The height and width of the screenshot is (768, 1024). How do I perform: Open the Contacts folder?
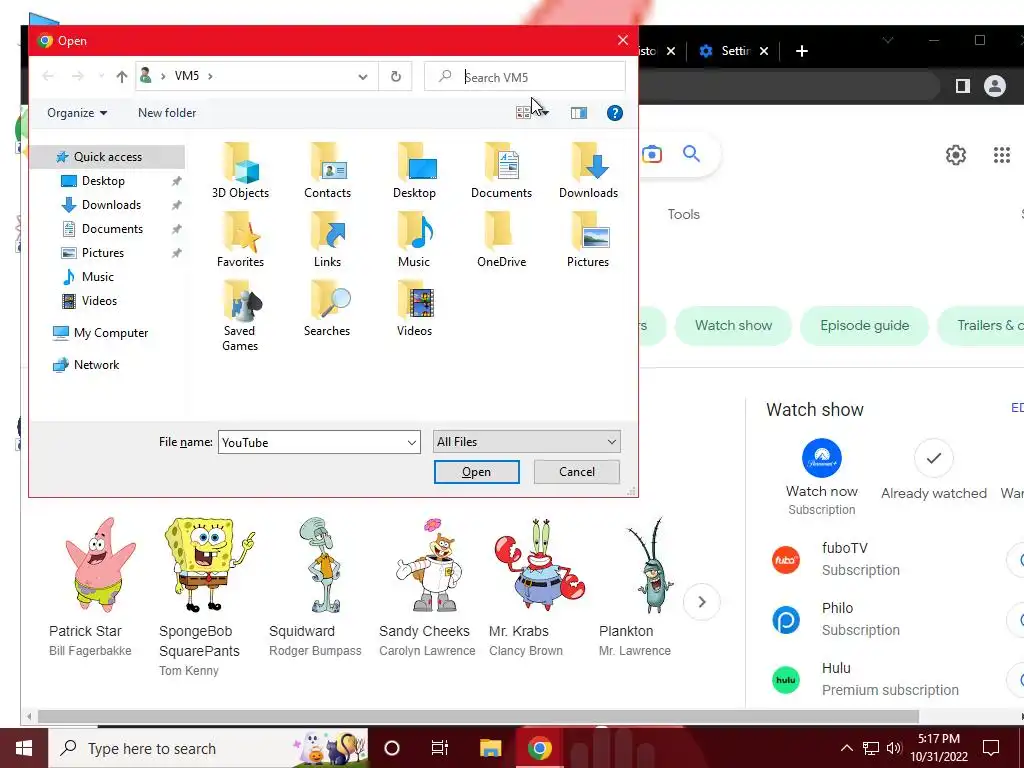pos(327,170)
